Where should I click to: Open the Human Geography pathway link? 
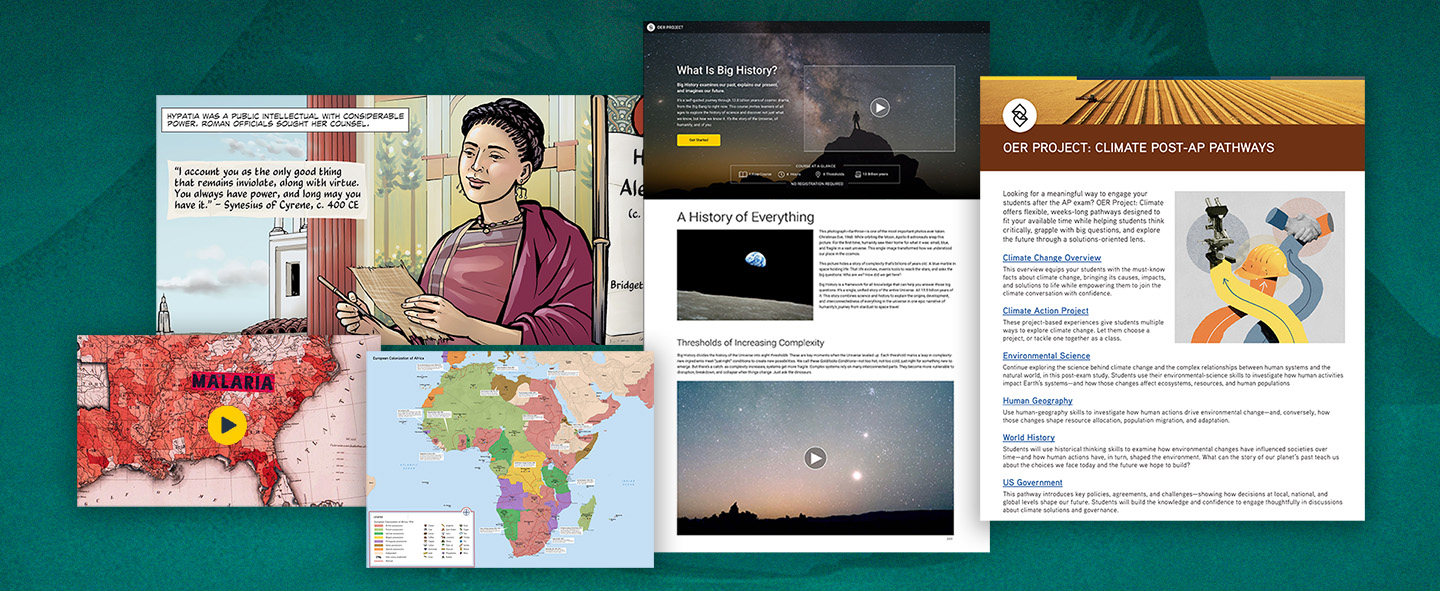pos(1038,401)
